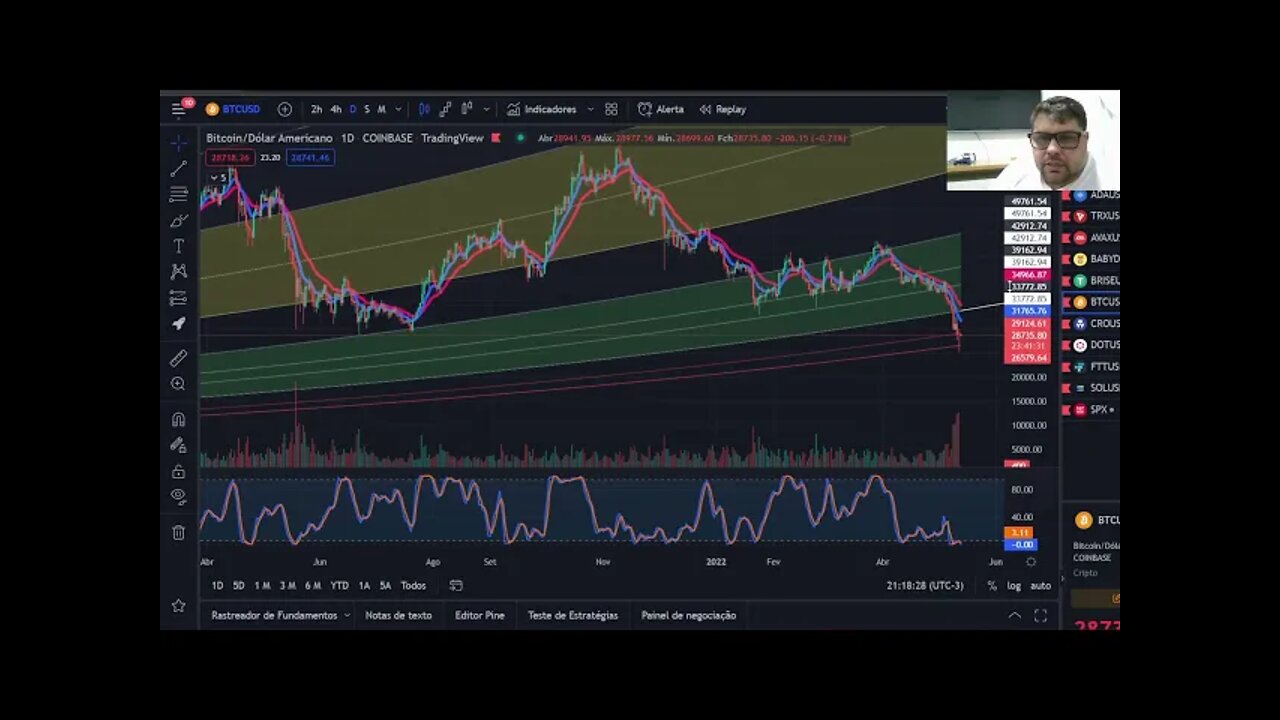Toggle percent scale
Screen dimensions: 1280x720
(x=992, y=585)
